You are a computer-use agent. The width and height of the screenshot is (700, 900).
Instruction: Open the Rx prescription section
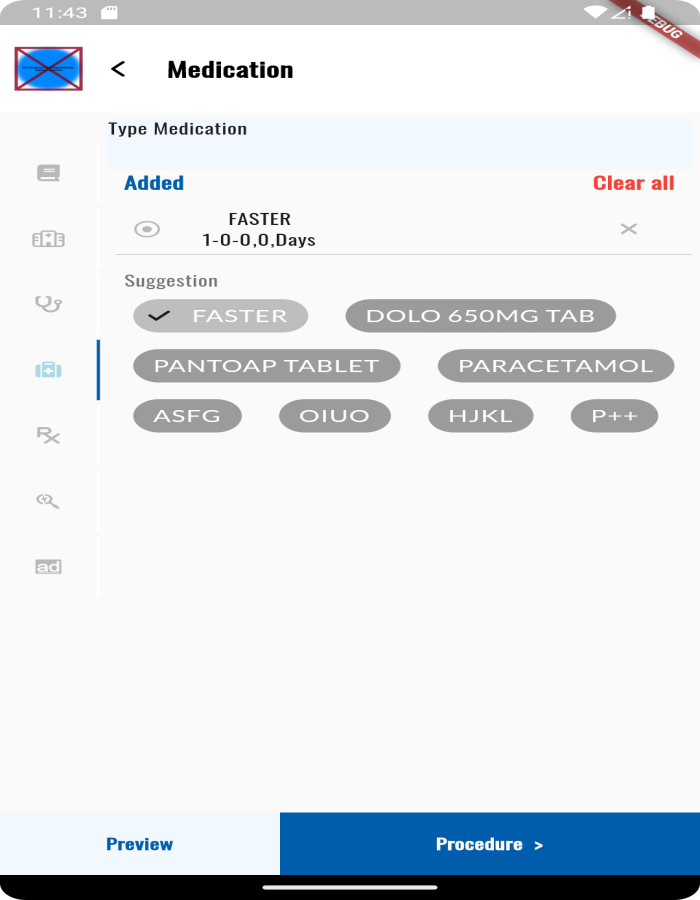[x=47, y=436]
